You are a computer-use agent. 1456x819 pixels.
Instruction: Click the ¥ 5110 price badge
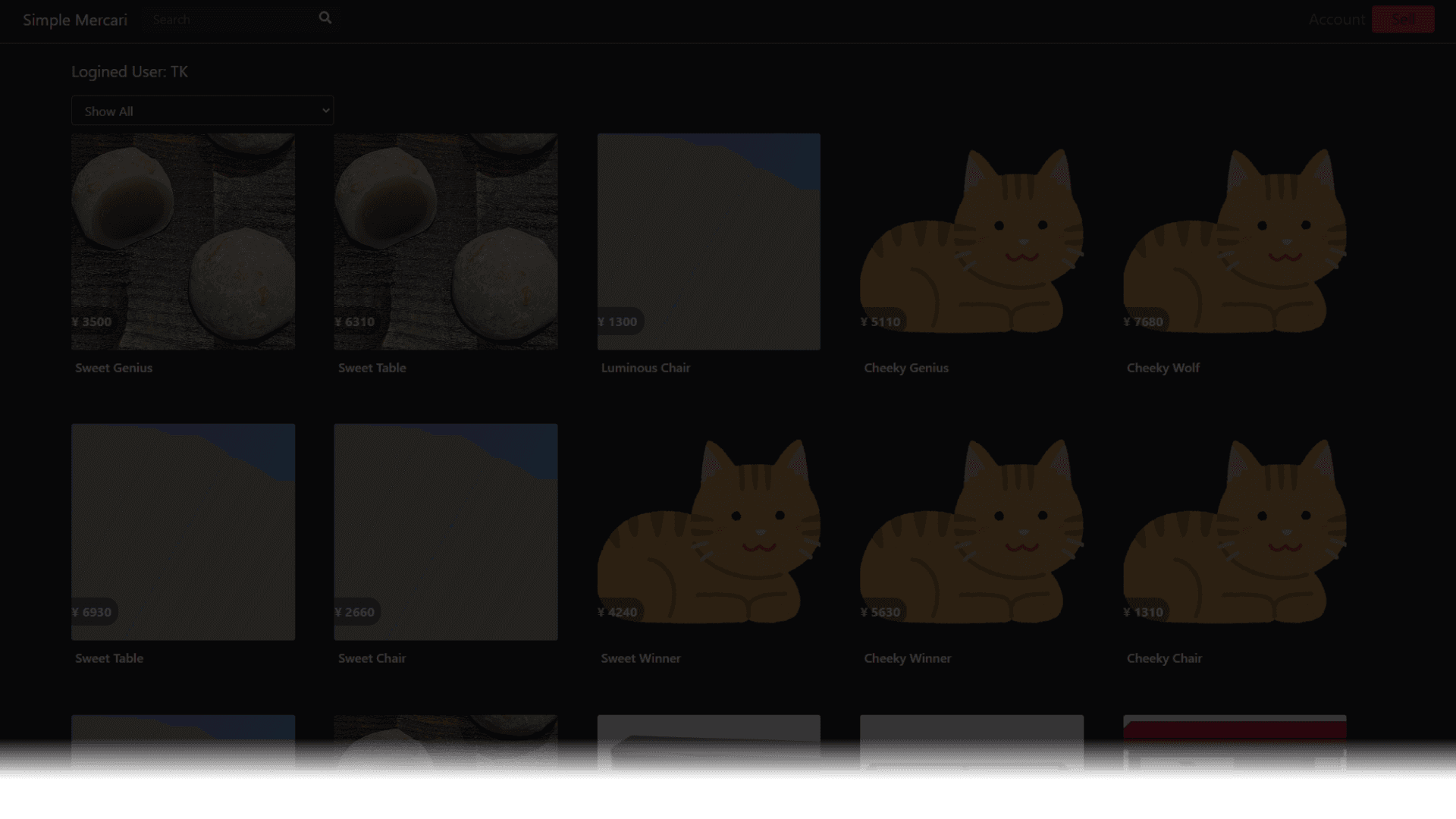pyautogui.click(x=880, y=322)
